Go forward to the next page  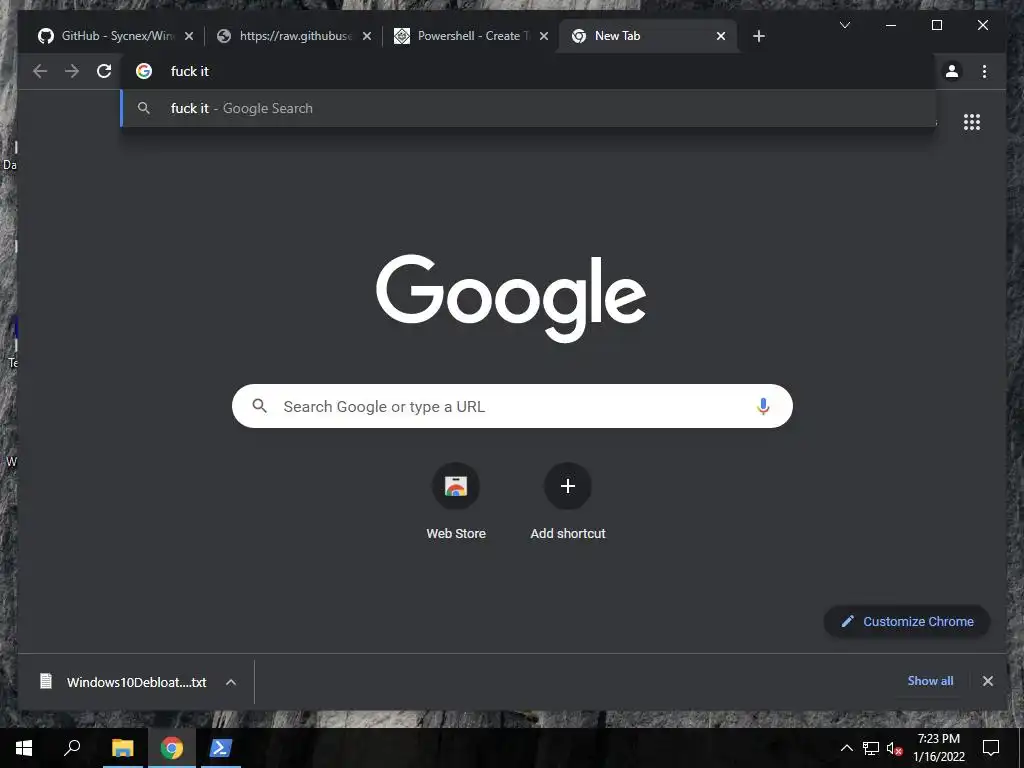[x=72, y=71]
